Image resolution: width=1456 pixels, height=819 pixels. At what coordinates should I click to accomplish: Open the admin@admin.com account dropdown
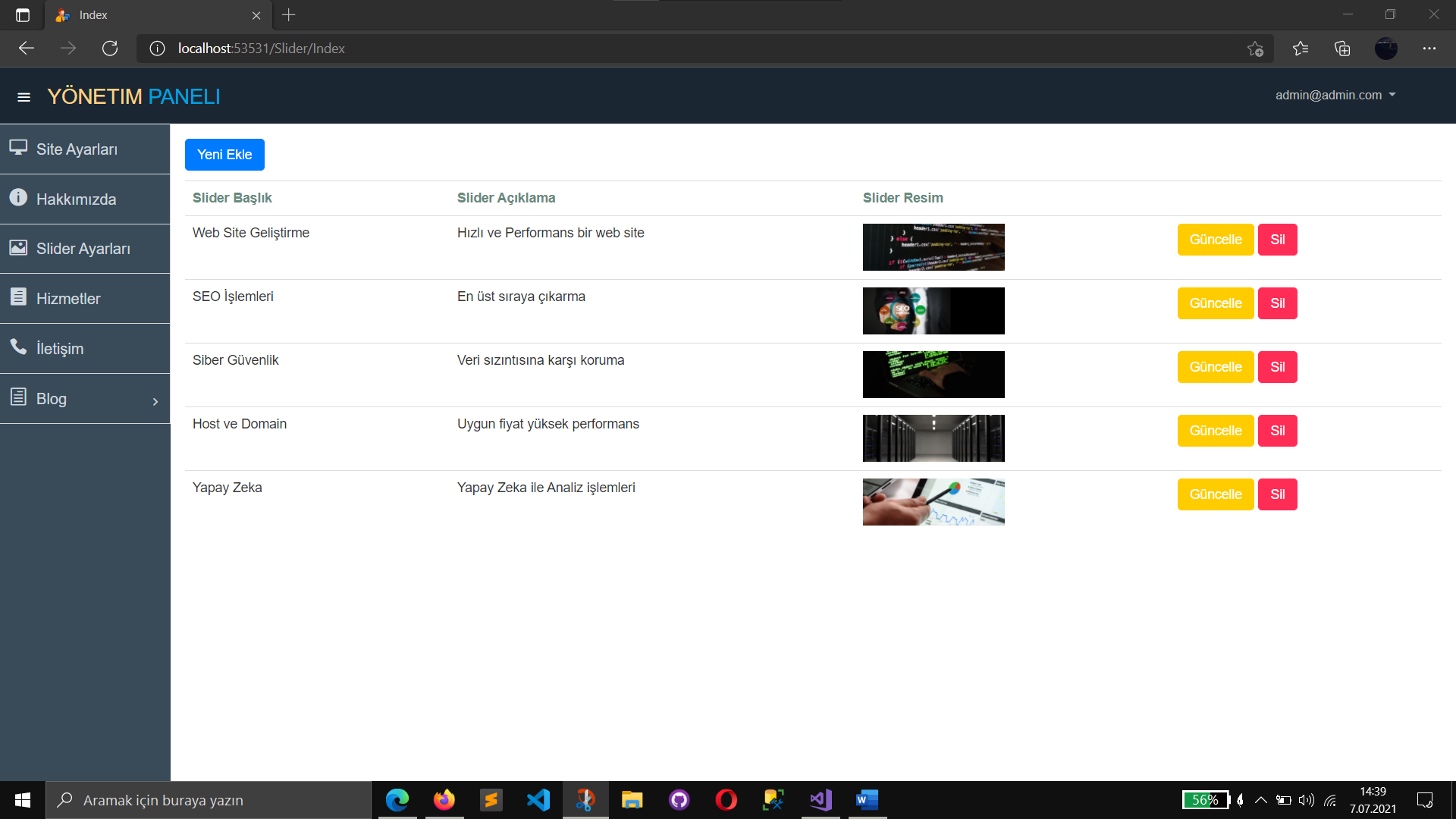pyautogui.click(x=1335, y=95)
